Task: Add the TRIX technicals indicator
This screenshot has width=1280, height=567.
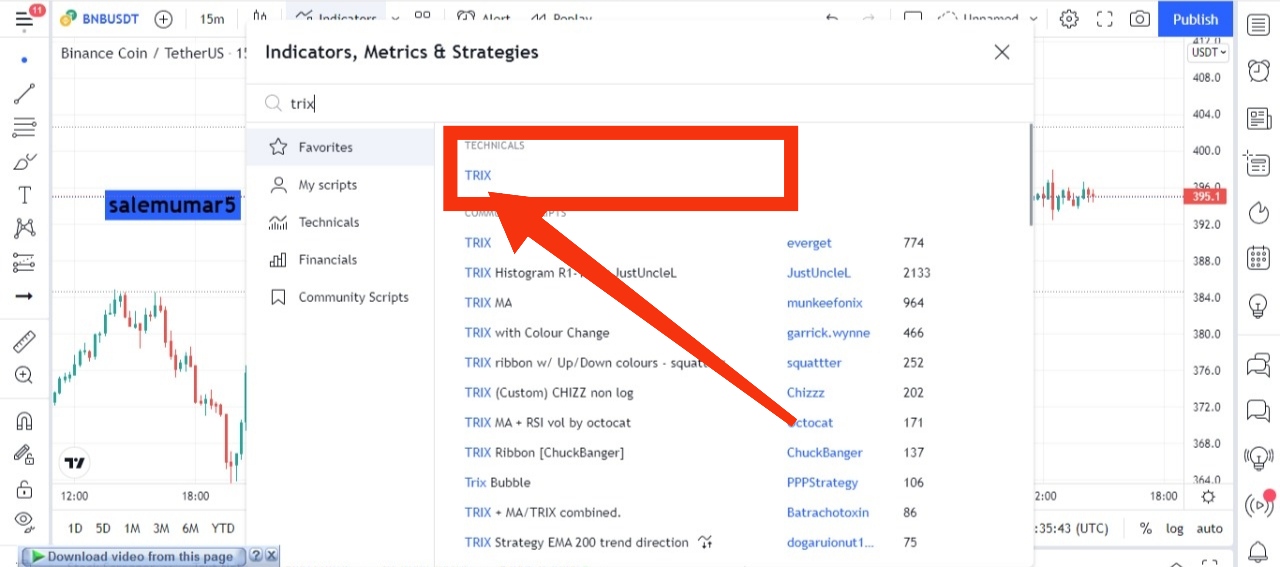Action: 478,175
